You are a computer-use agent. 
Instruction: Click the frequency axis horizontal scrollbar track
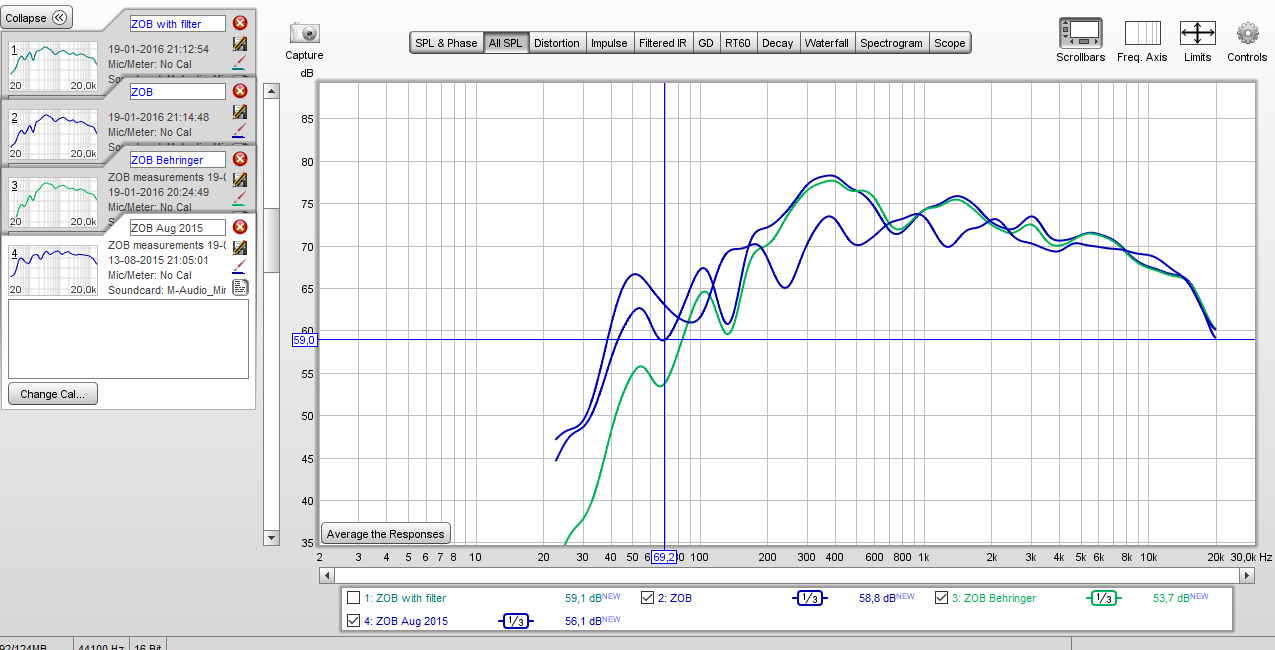[x=786, y=576]
